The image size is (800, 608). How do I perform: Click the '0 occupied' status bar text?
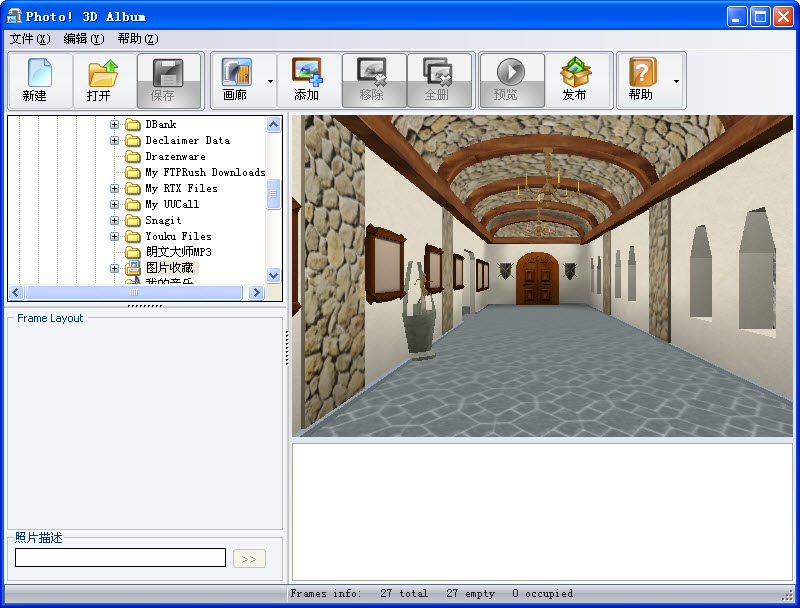pos(543,593)
